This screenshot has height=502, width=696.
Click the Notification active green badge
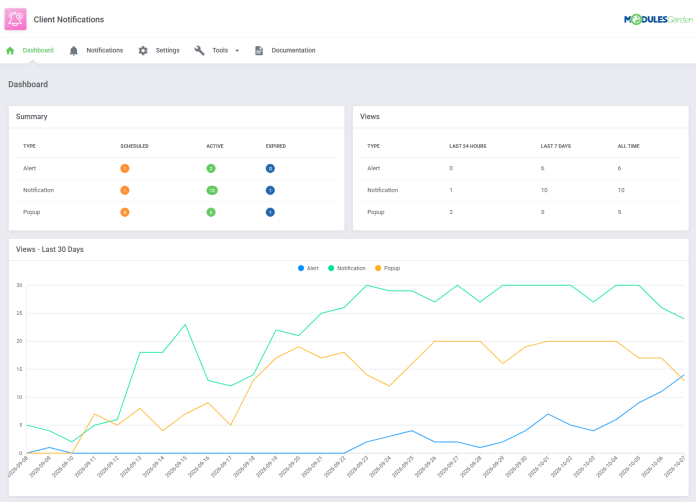[x=212, y=190]
